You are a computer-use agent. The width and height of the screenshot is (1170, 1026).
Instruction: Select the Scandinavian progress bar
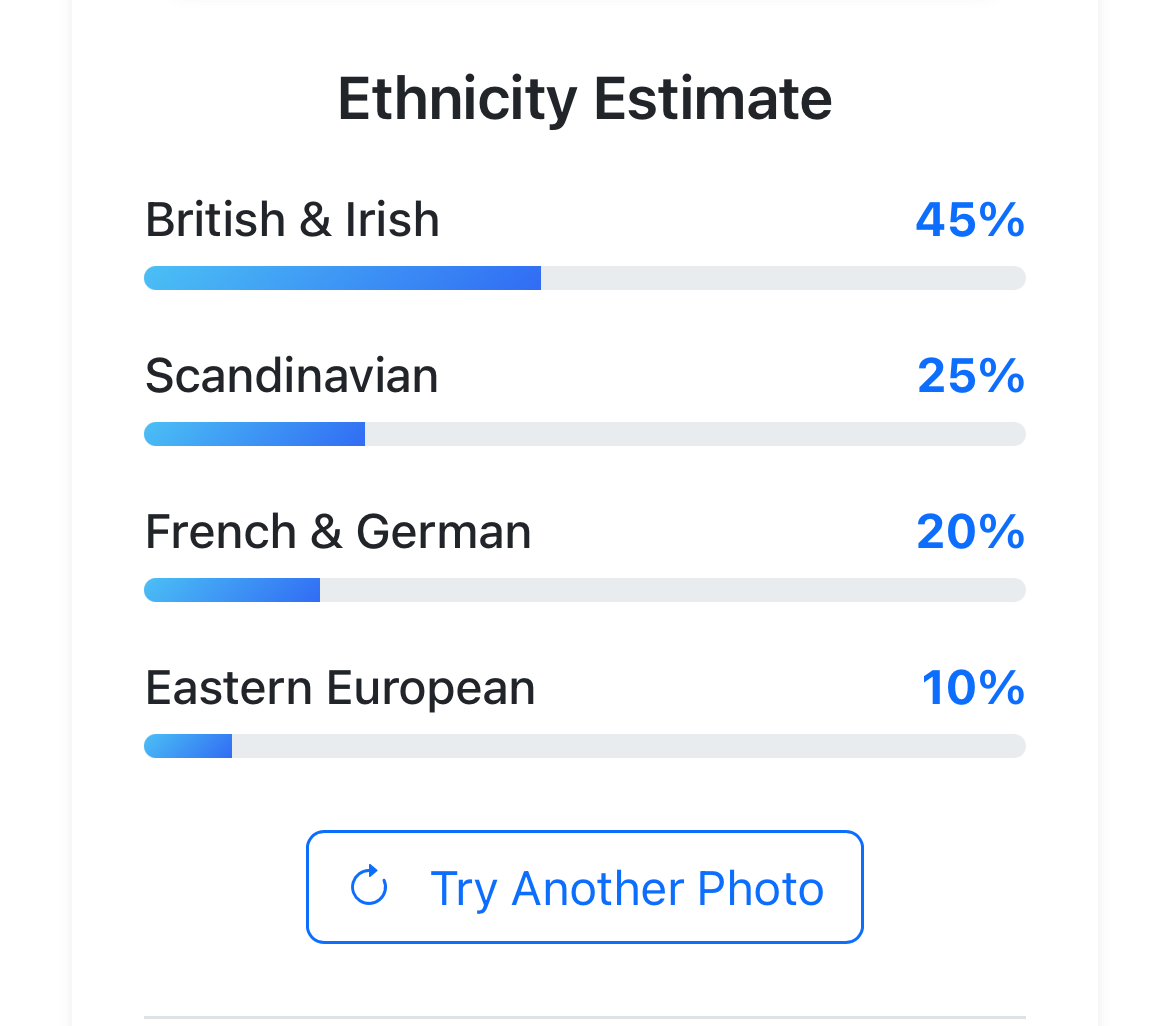(584, 434)
